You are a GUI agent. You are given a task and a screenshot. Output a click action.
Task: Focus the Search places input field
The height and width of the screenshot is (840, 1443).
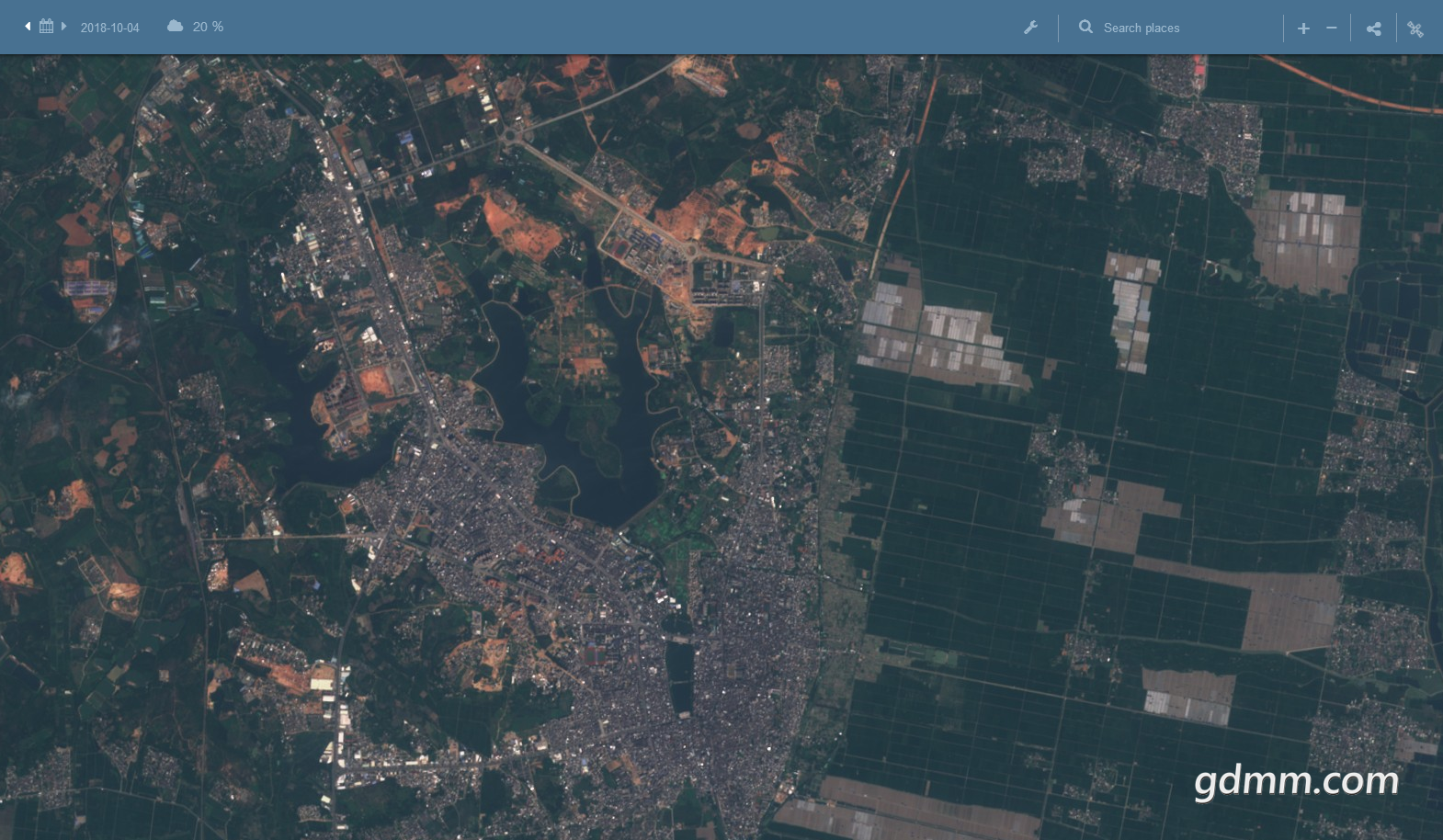coord(1186,28)
